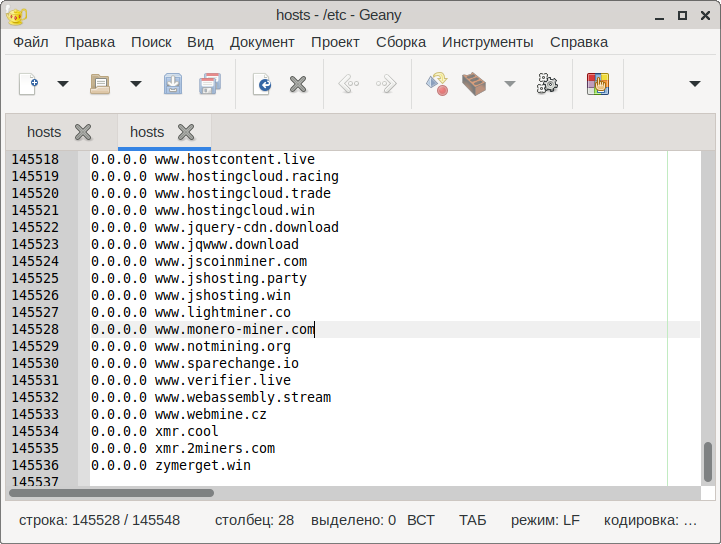Click the horizontal scrollbar thumb
Screen dimensions: 721x544
tap(110, 492)
